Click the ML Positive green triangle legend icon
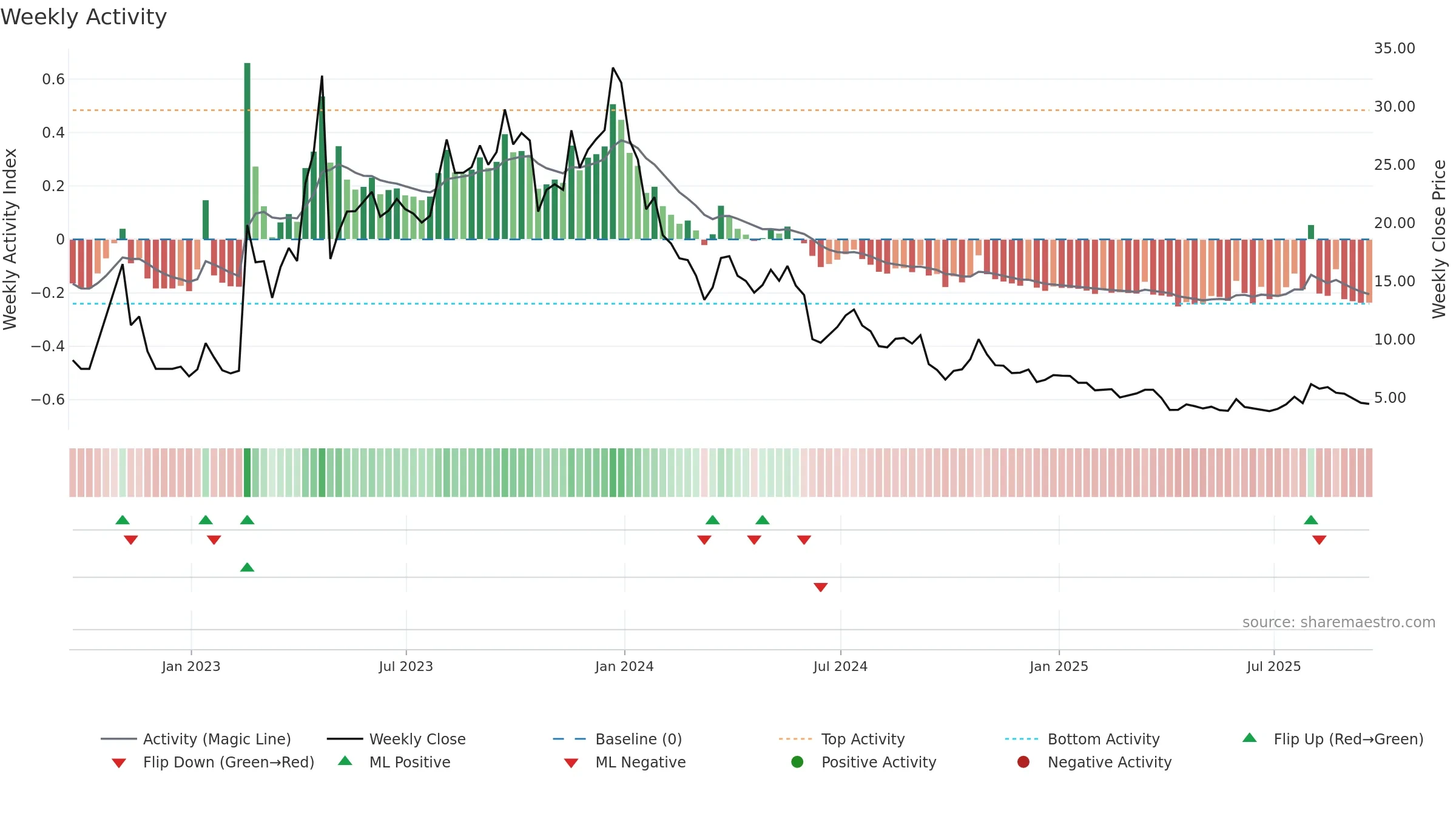This screenshot has height=819, width=1456. pyautogui.click(x=345, y=761)
